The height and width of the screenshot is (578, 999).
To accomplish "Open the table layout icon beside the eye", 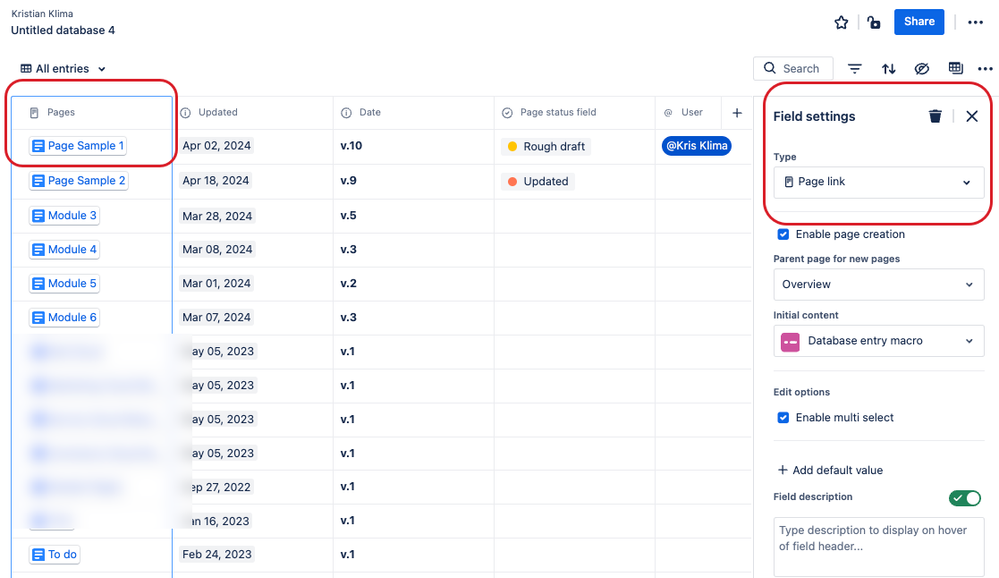I will pyautogui.click(x=955, y=68).
